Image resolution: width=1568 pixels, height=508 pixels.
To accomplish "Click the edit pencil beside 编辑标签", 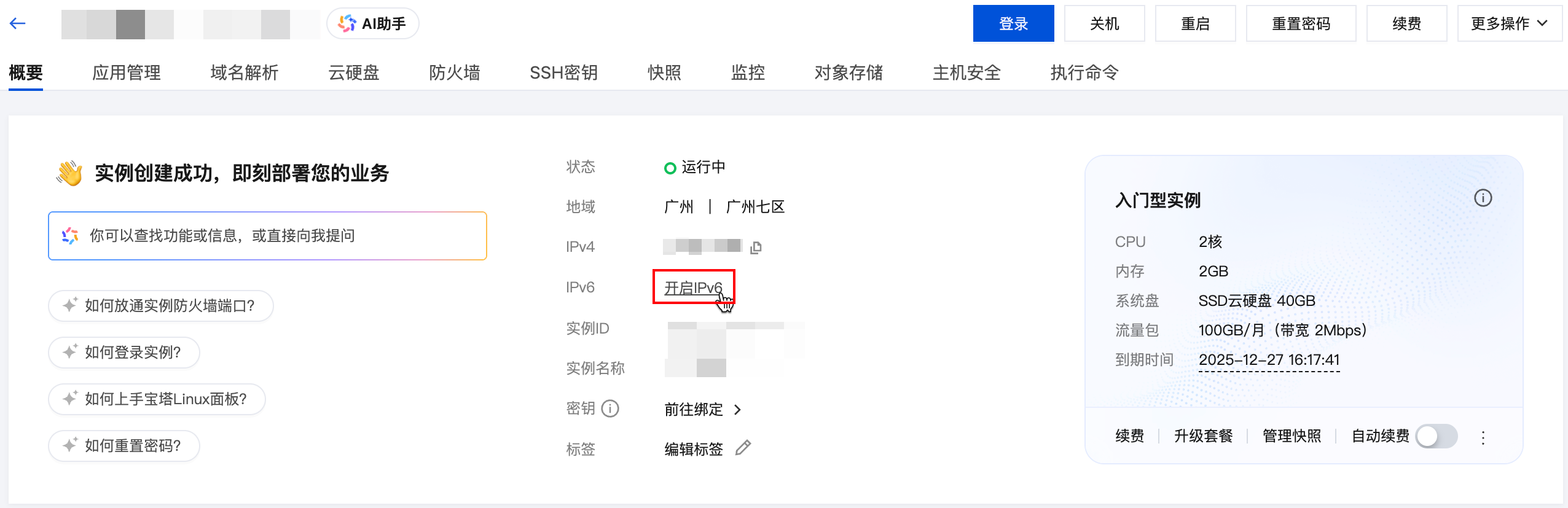I will 743,448.
